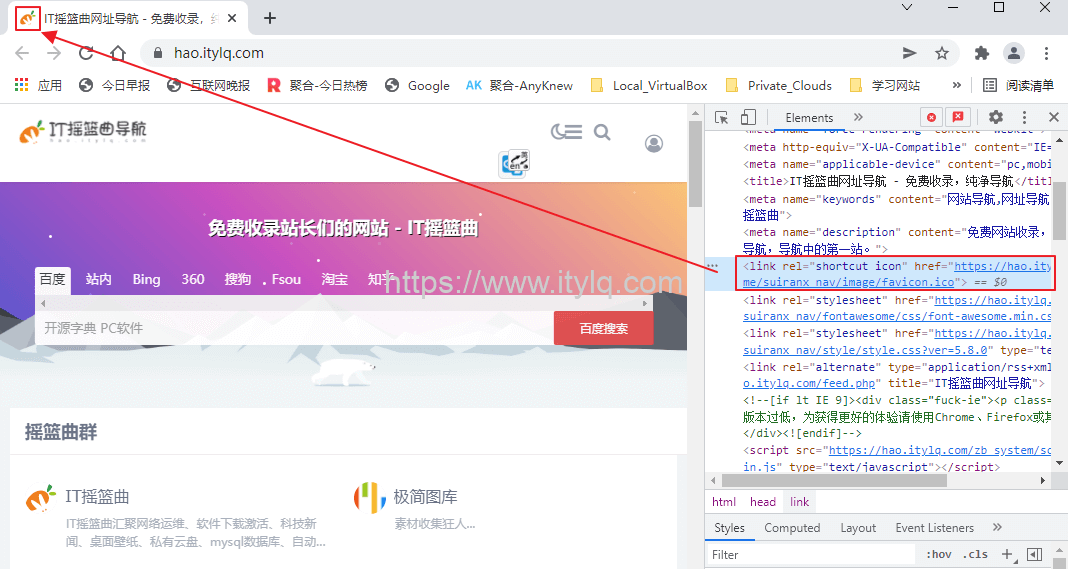Viewport: 1068px width, 569px height.
Task: Select the 淘宝 search tab
Action: pyautogui.click(x=334, y=279)
